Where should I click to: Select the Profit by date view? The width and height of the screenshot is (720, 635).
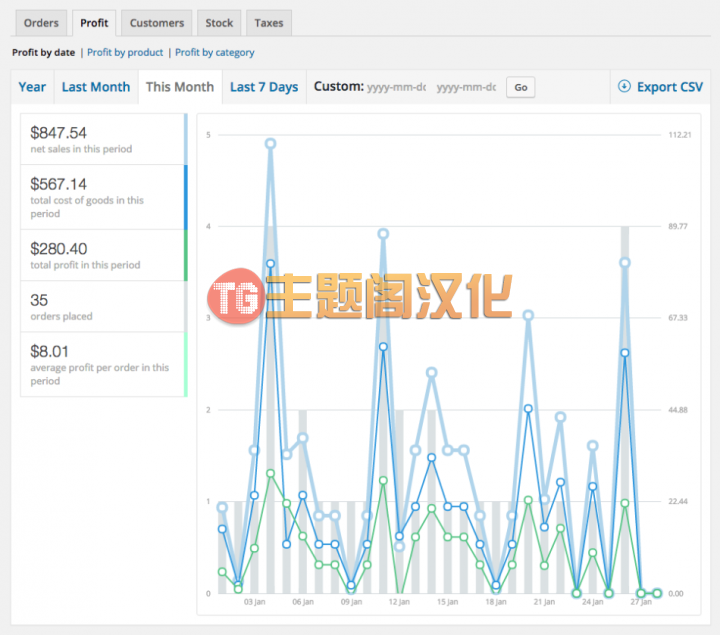[x=43, y=52]
